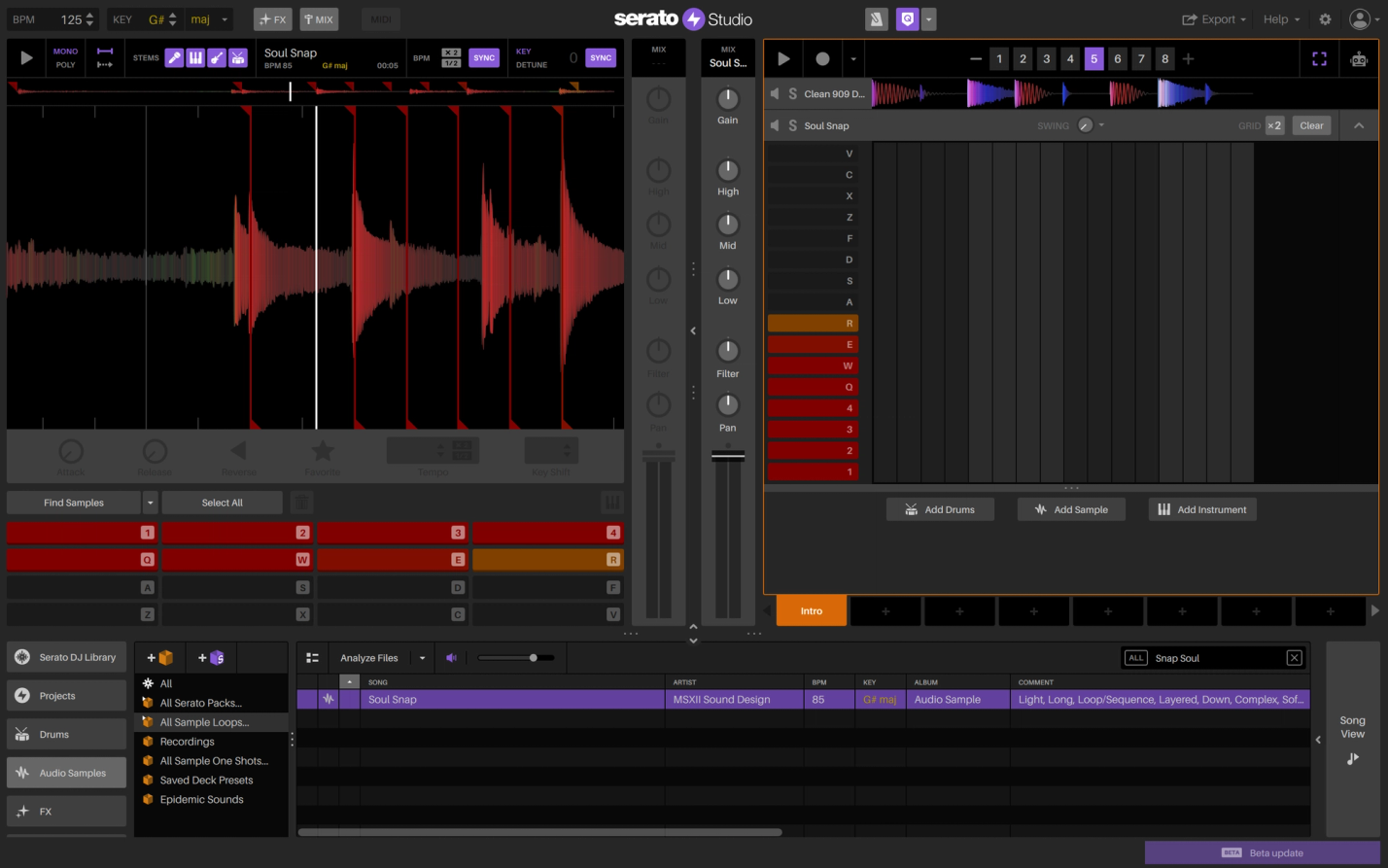1388x868 pixels.
Task: Switch to the Intro scene tab
Action: coord(812,611)
